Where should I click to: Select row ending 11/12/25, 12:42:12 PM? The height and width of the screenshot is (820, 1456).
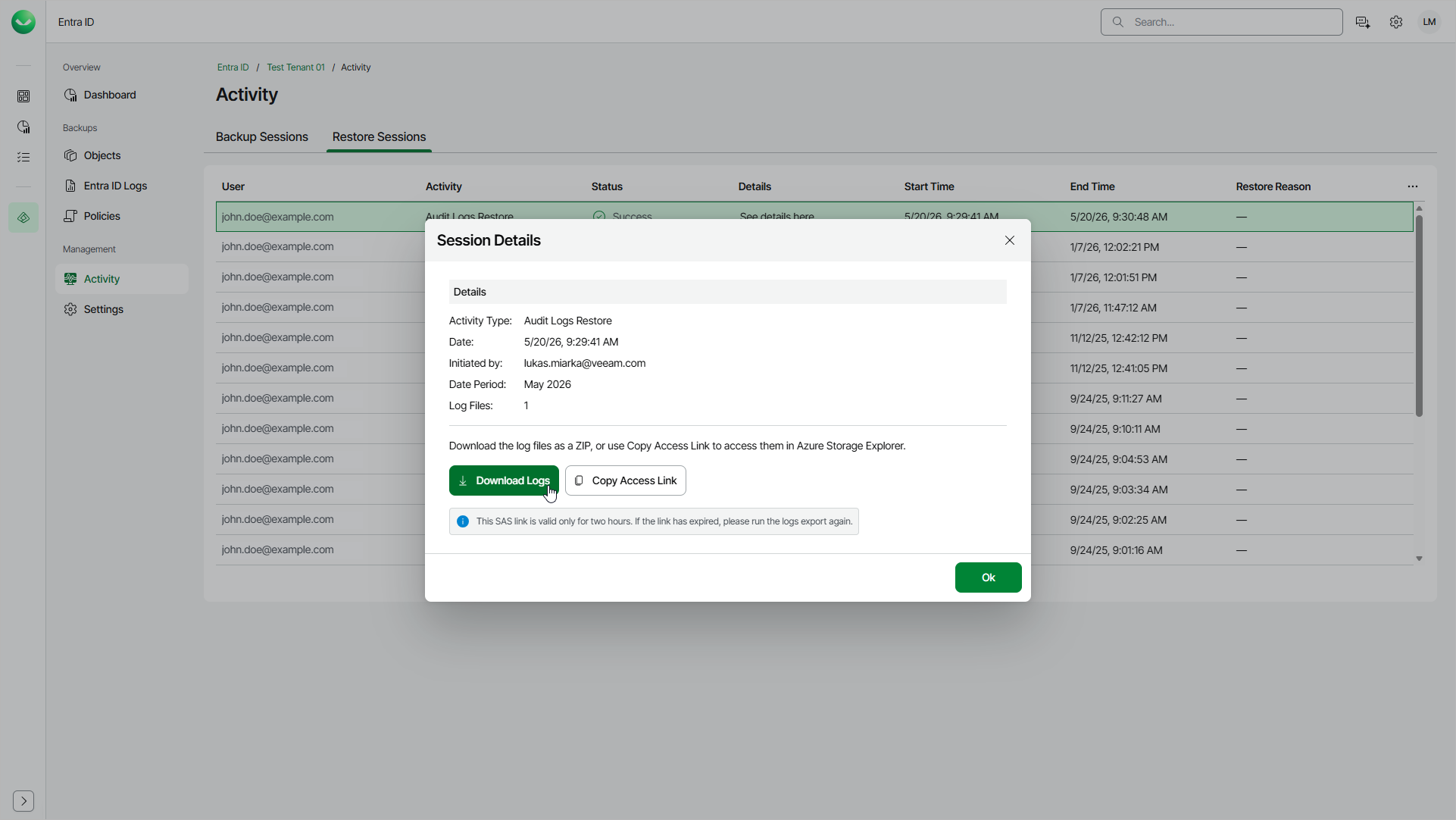tap(814, 338)
